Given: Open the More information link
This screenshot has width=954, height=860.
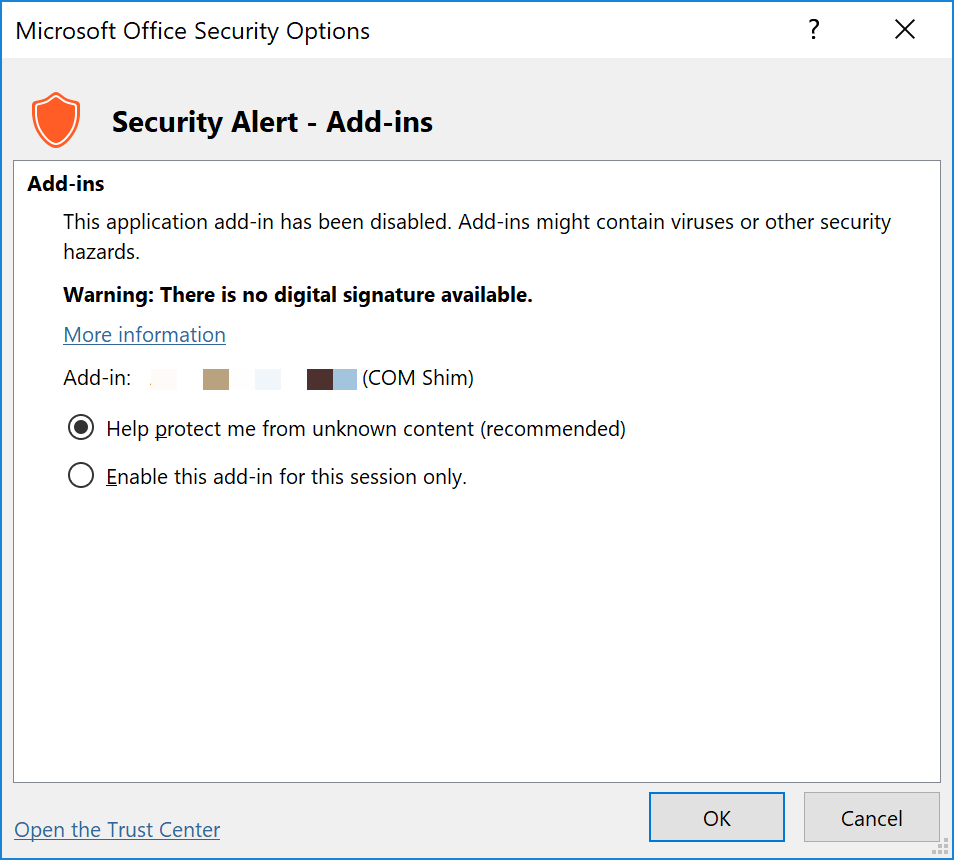Looking at the screenshot, I should click(144, 334).
